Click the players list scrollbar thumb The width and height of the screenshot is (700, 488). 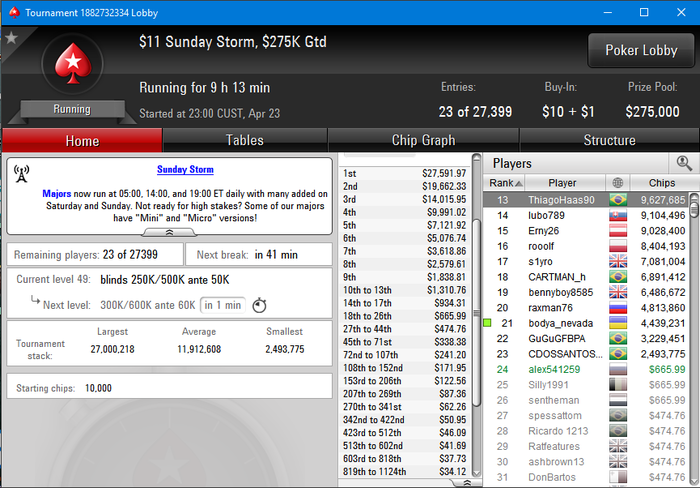[694, 208]
